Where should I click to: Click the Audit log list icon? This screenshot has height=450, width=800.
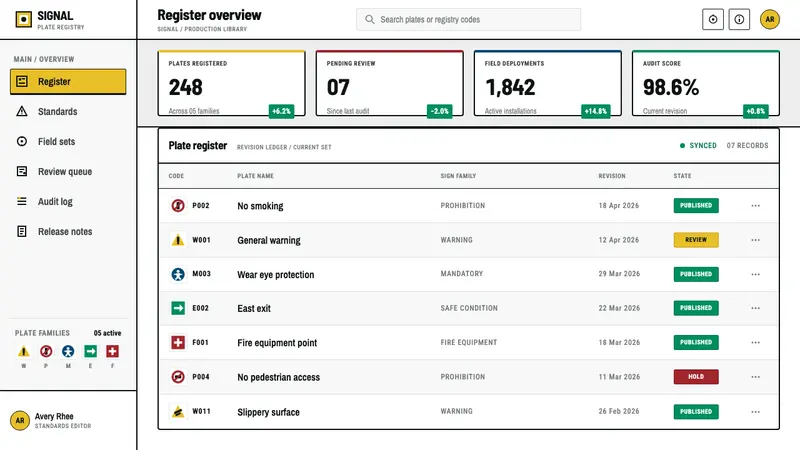click(22, 202)
